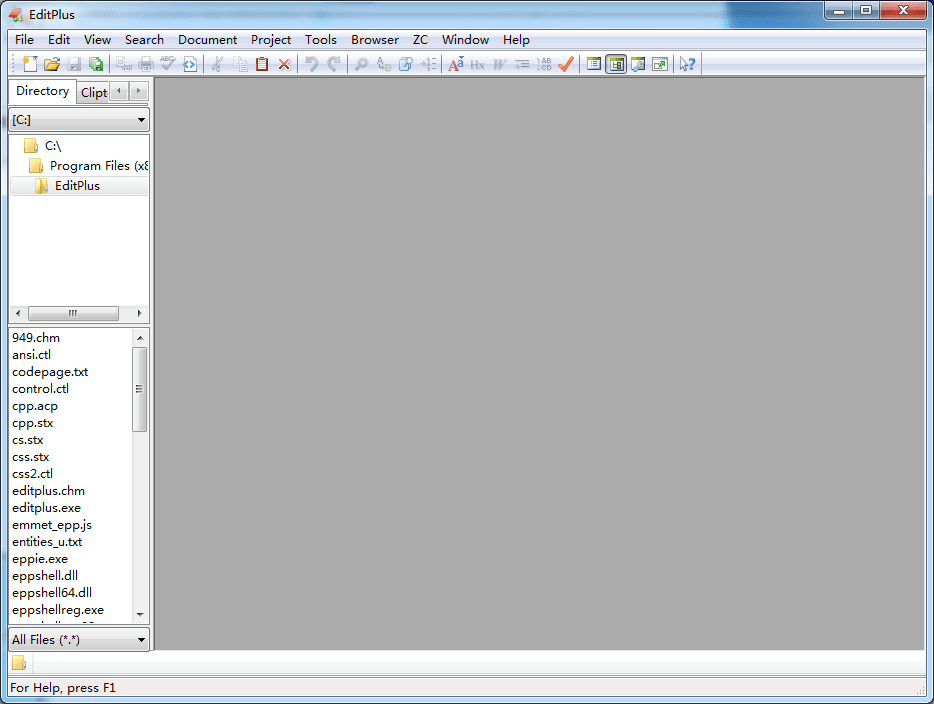The width and height of the screenshot is (934, 704).
Task: Click the file list vertical scrollbar thumb
Action: click(140, 389)
